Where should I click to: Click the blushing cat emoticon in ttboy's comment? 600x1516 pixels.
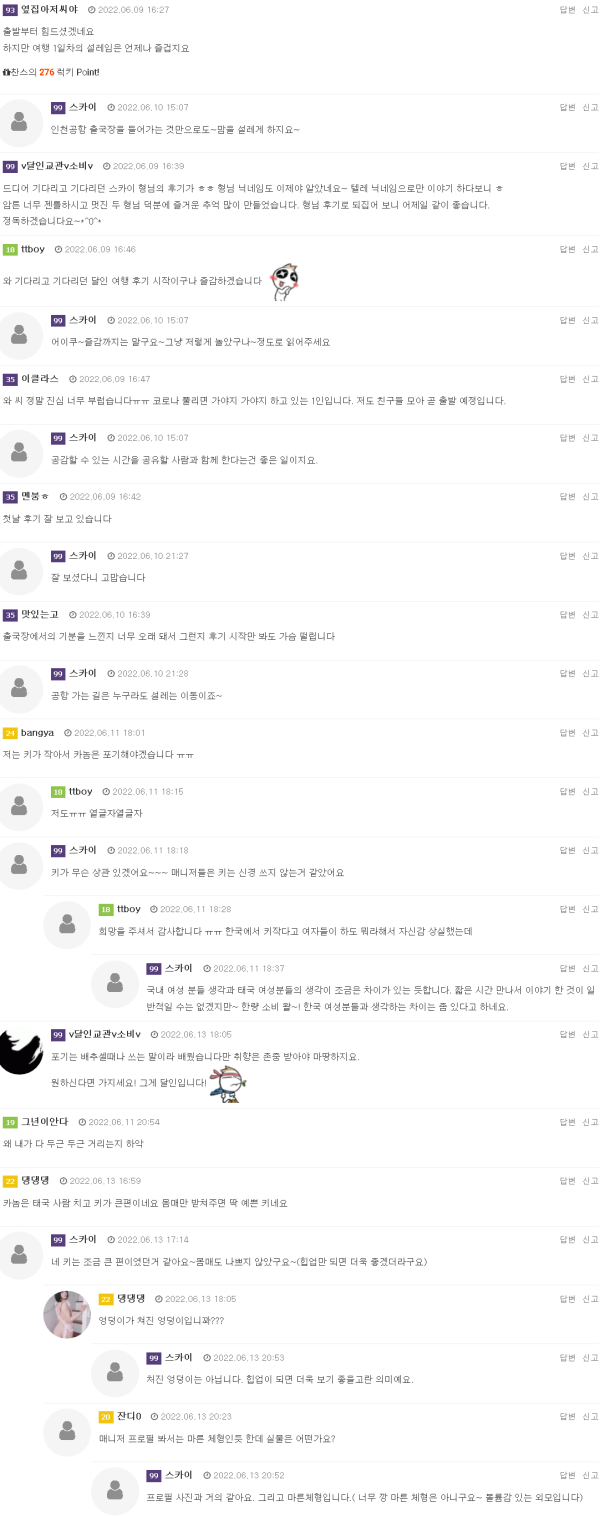click(x=285, y=282)
